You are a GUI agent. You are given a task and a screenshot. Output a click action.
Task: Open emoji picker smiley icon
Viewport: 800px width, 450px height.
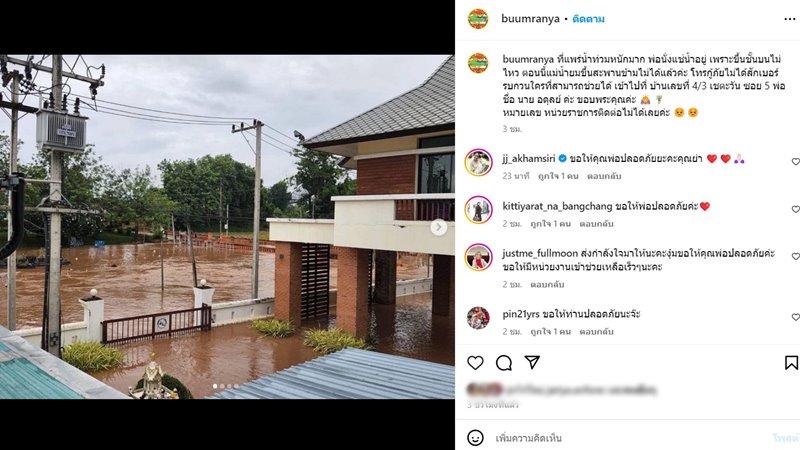(x=475, y=438)
